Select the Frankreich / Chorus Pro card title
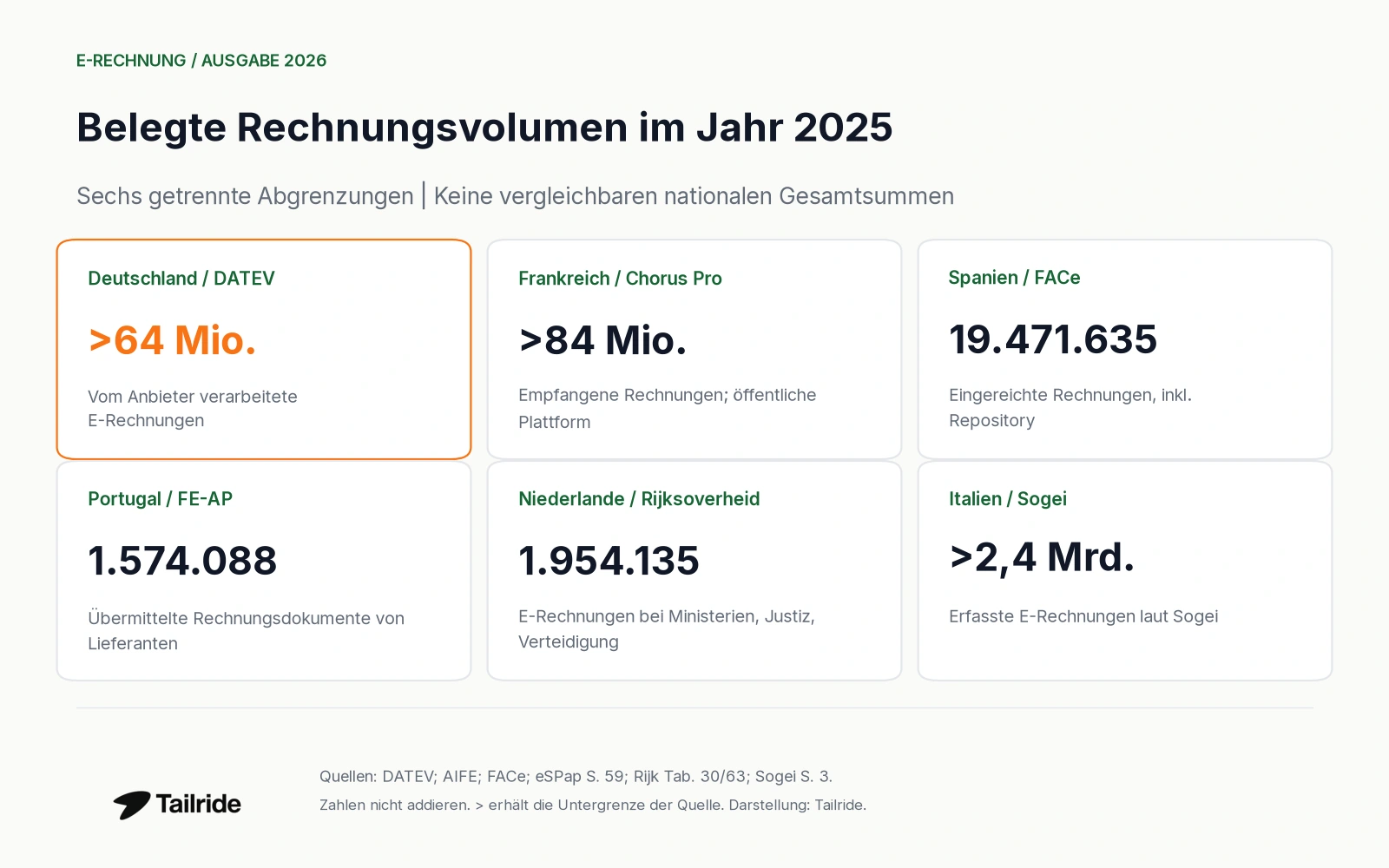The image size is (1389, 868). click(620, 279)
